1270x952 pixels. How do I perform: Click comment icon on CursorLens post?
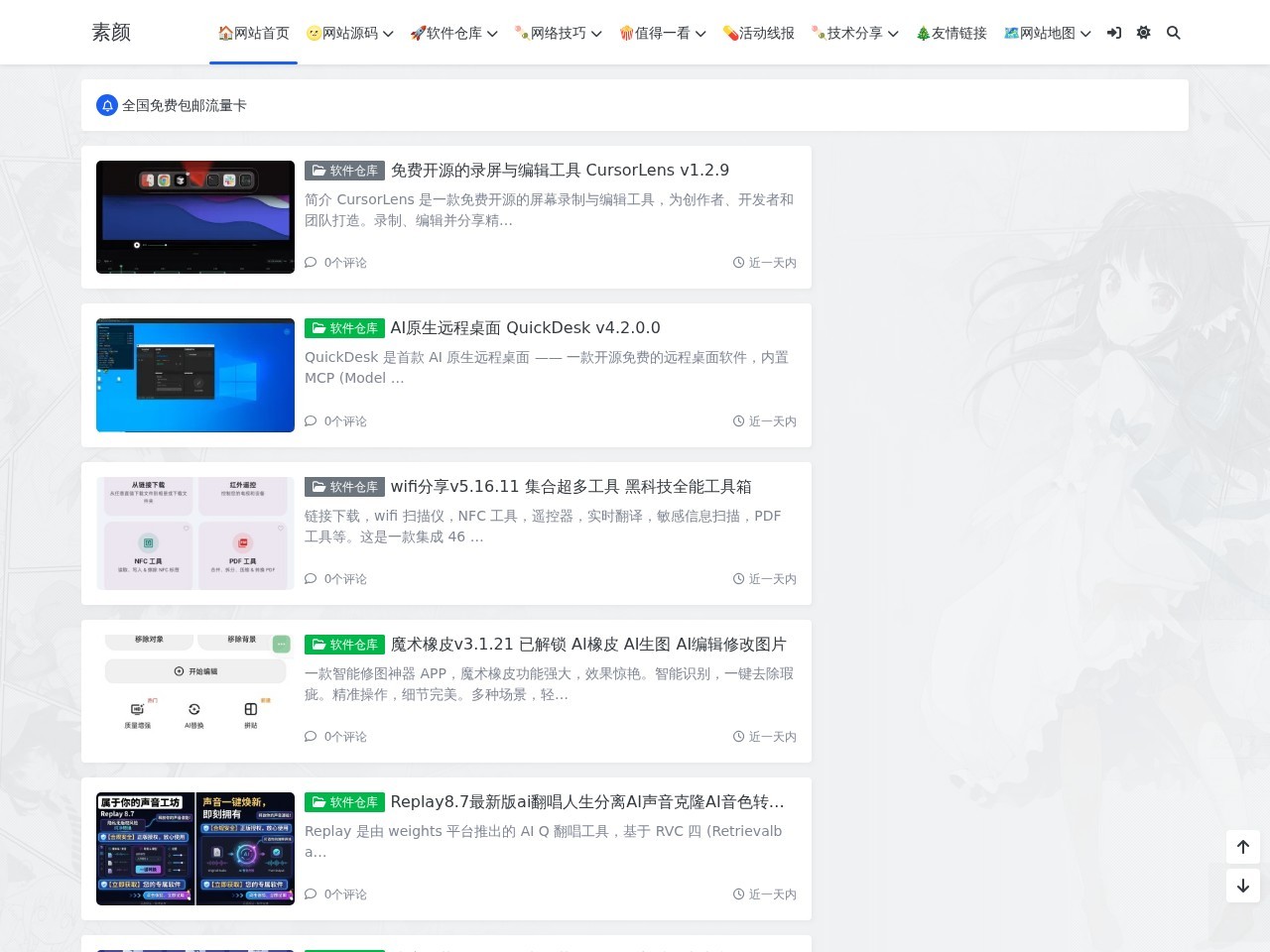[x=311, y=263]
